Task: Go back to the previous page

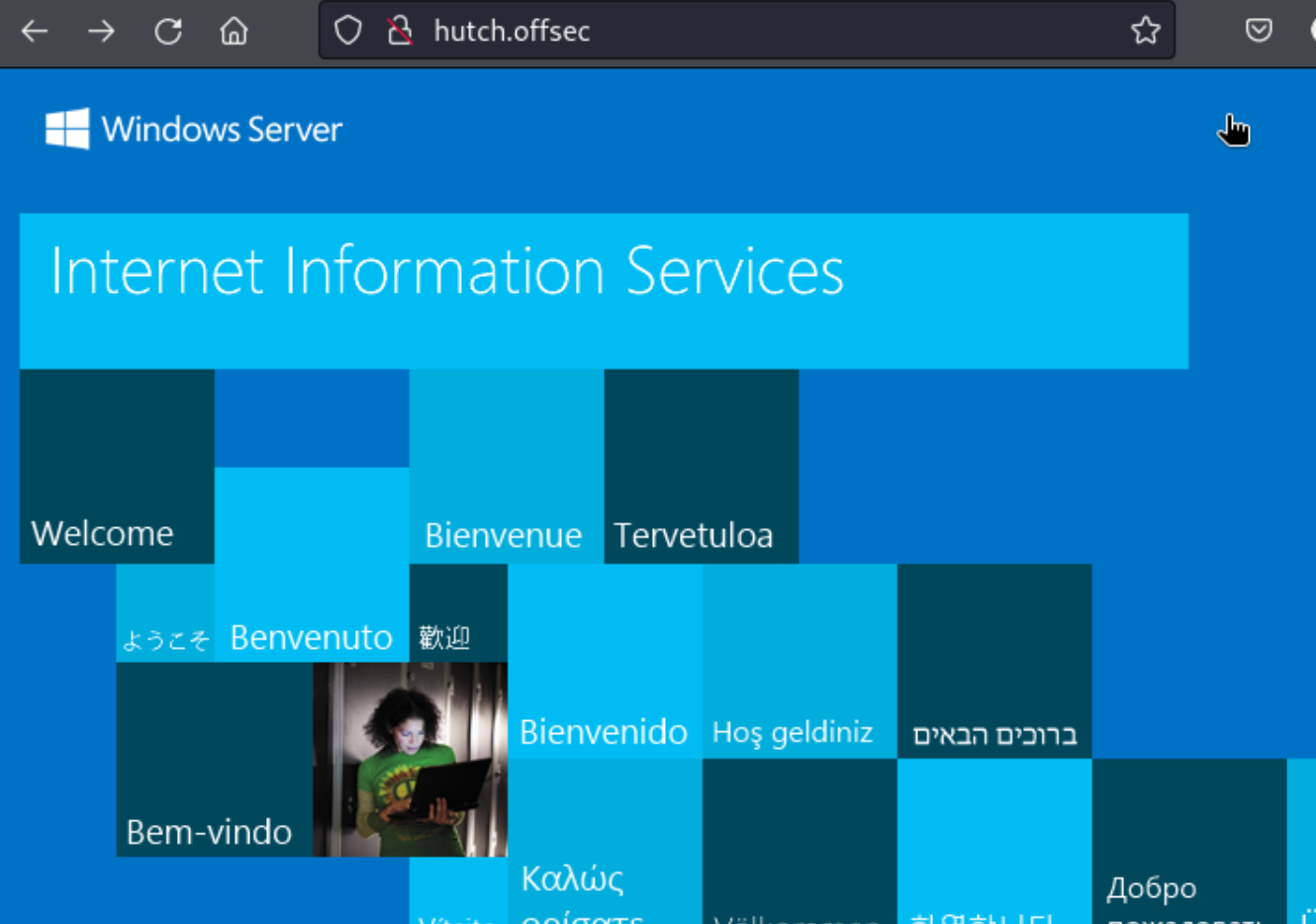Action: [x=35, y=32]
